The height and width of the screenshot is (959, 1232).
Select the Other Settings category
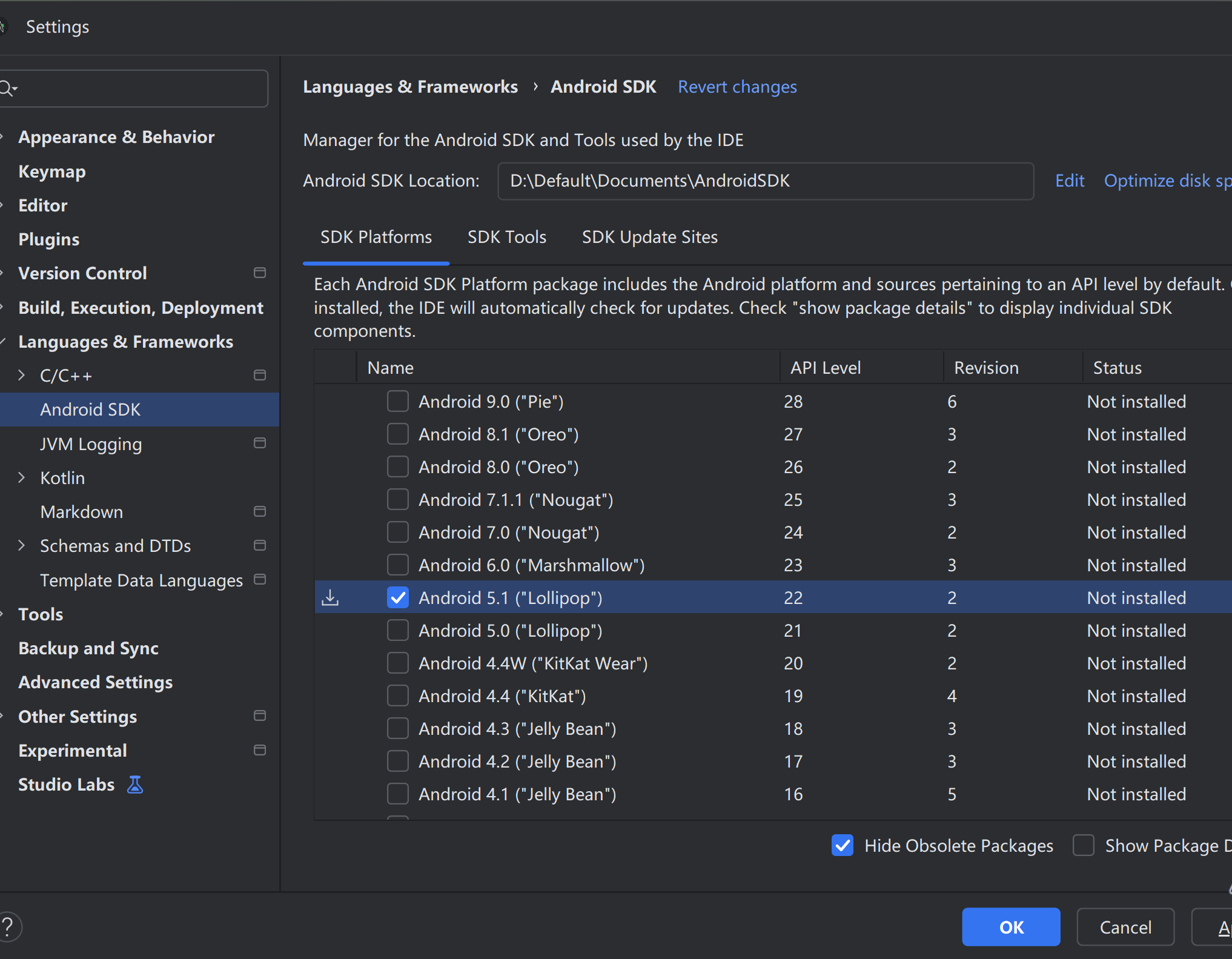point(78,717)
